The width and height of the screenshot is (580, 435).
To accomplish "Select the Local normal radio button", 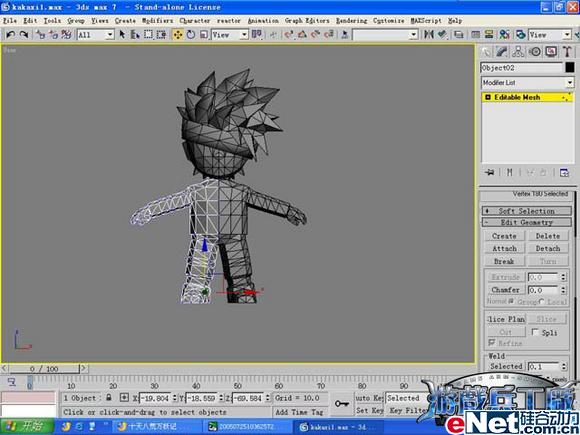I will [x=542, y=301].
